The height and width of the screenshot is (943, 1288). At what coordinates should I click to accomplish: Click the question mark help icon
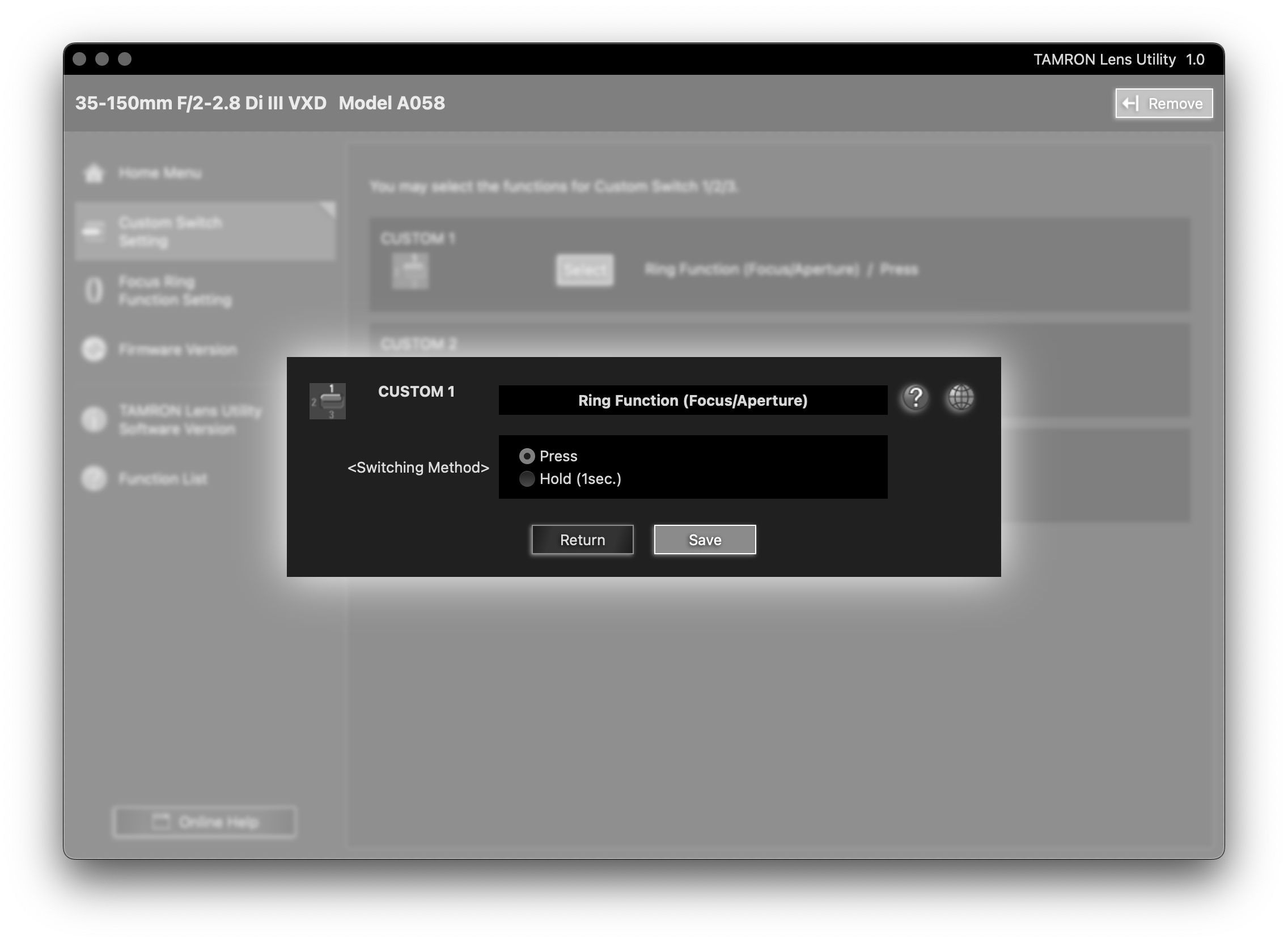(915, 398)
